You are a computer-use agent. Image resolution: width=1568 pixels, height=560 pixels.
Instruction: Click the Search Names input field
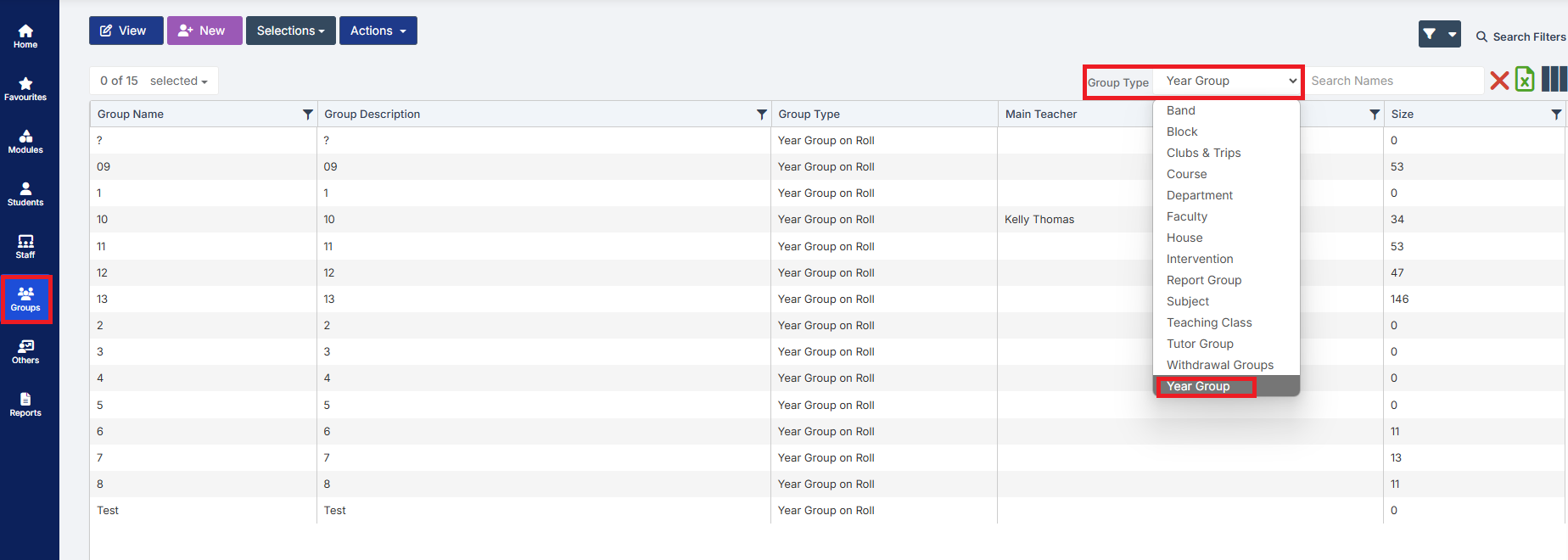point(1393,81)
